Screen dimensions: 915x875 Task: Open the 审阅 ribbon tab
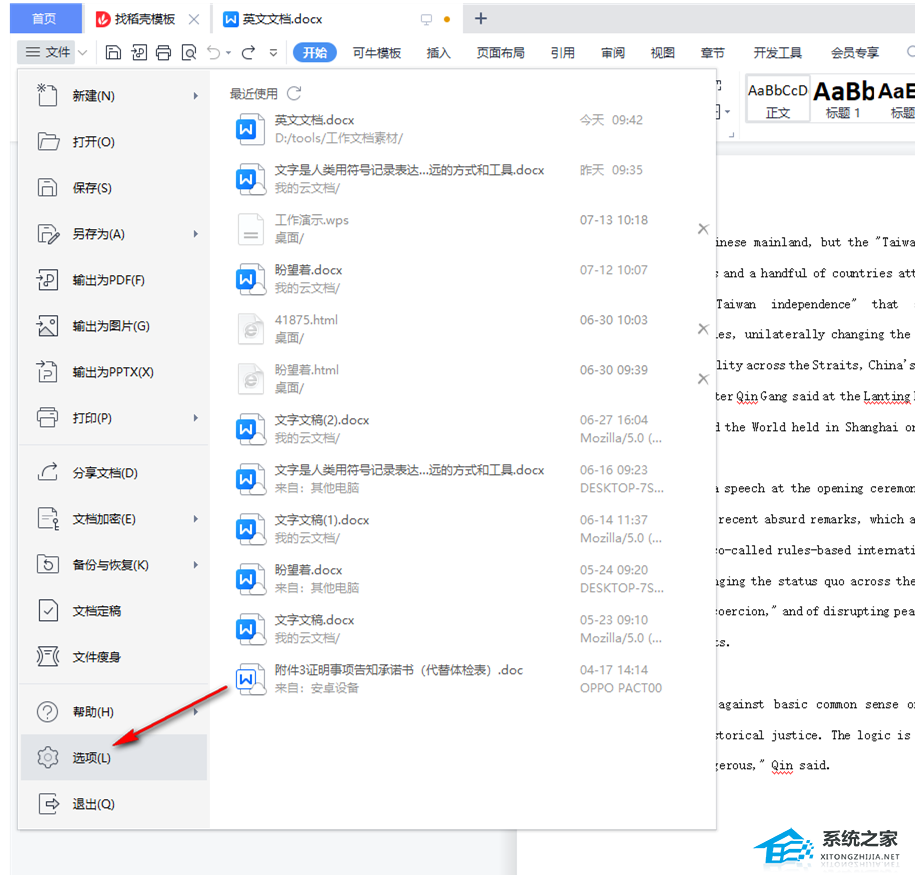pyautogui.click(x=613, y=53)
